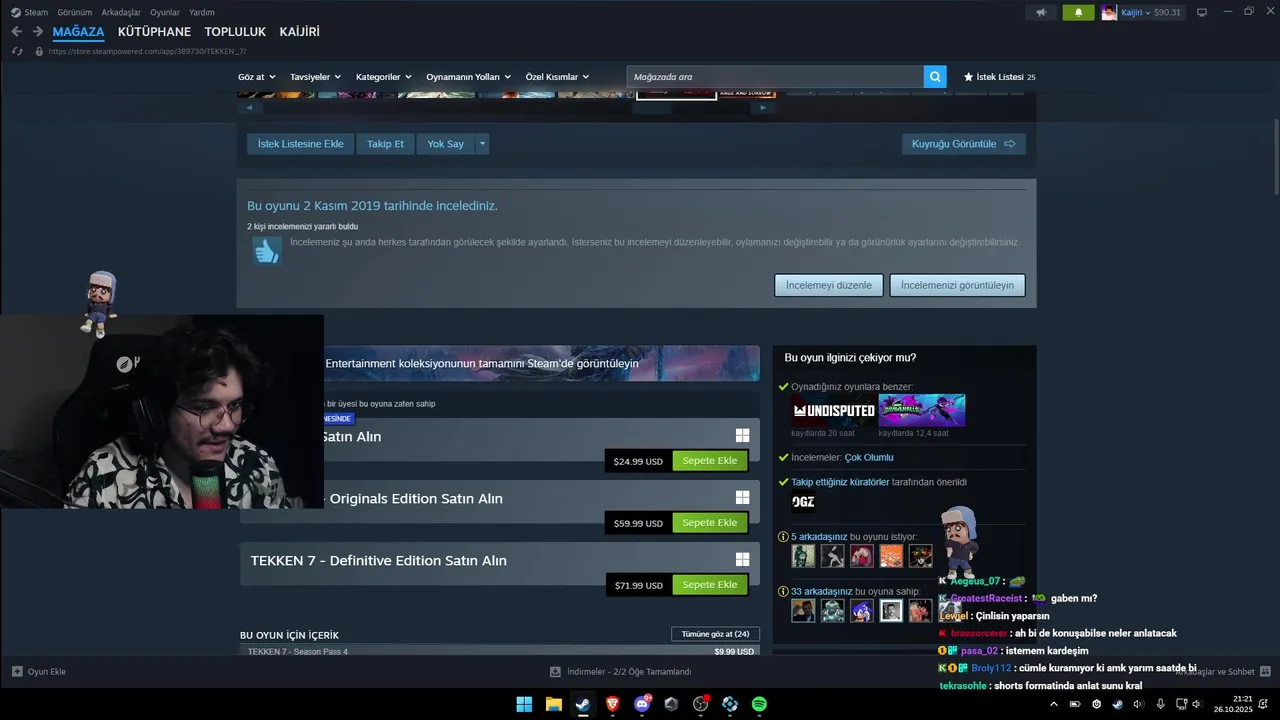The width and height of the screenshot is (1280, 720).
Task: Click İncelemeyi düzenle button
Action: pos(829,285)
